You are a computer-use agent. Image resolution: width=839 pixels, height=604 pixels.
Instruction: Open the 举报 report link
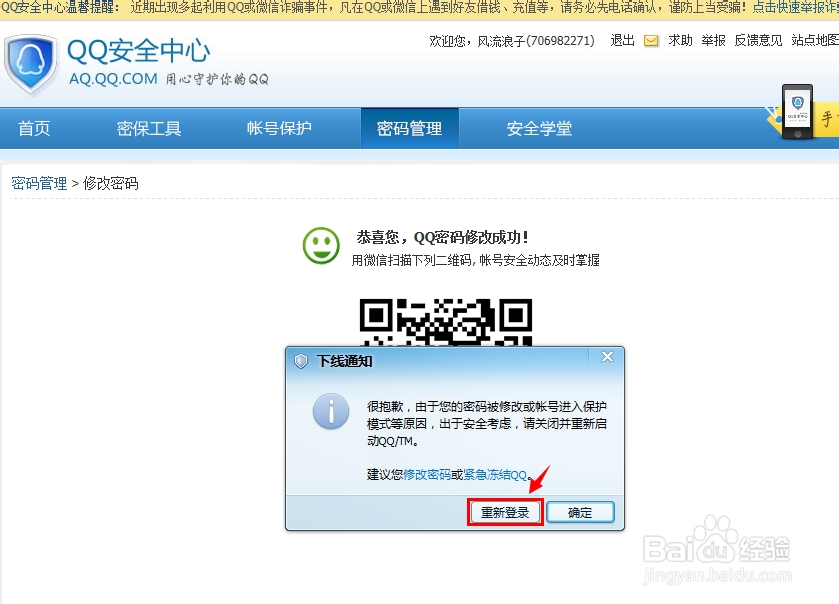[x=713, y=41]
